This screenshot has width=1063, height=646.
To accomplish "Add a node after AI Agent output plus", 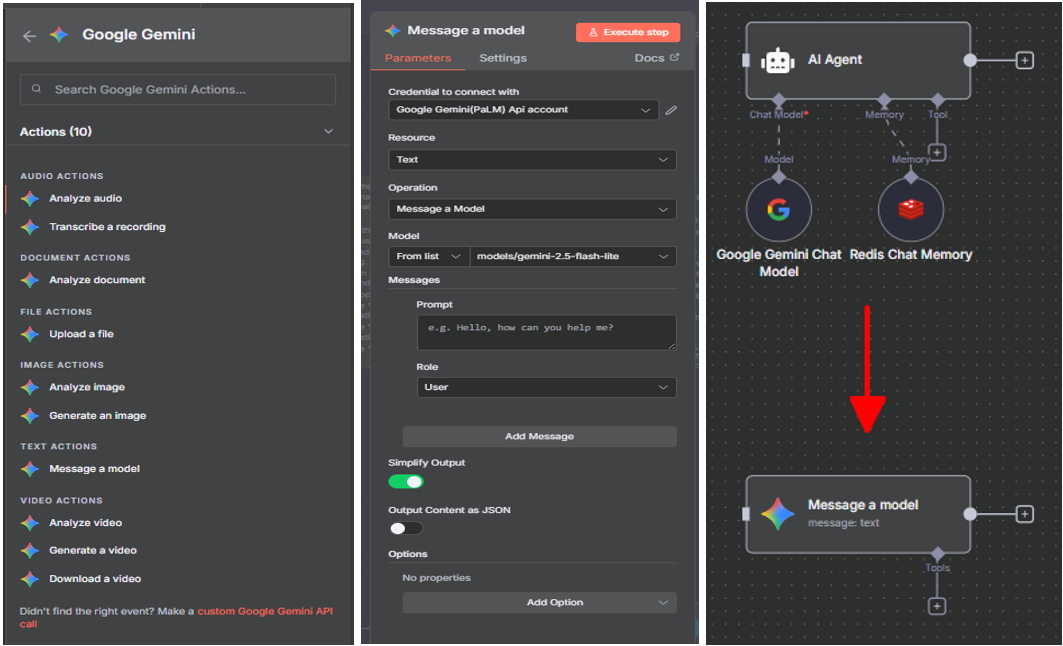I will coord(1024,60).
